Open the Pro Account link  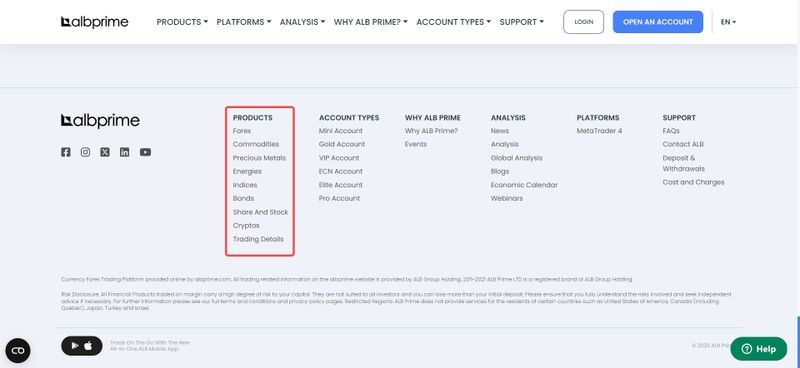point(339,198)
